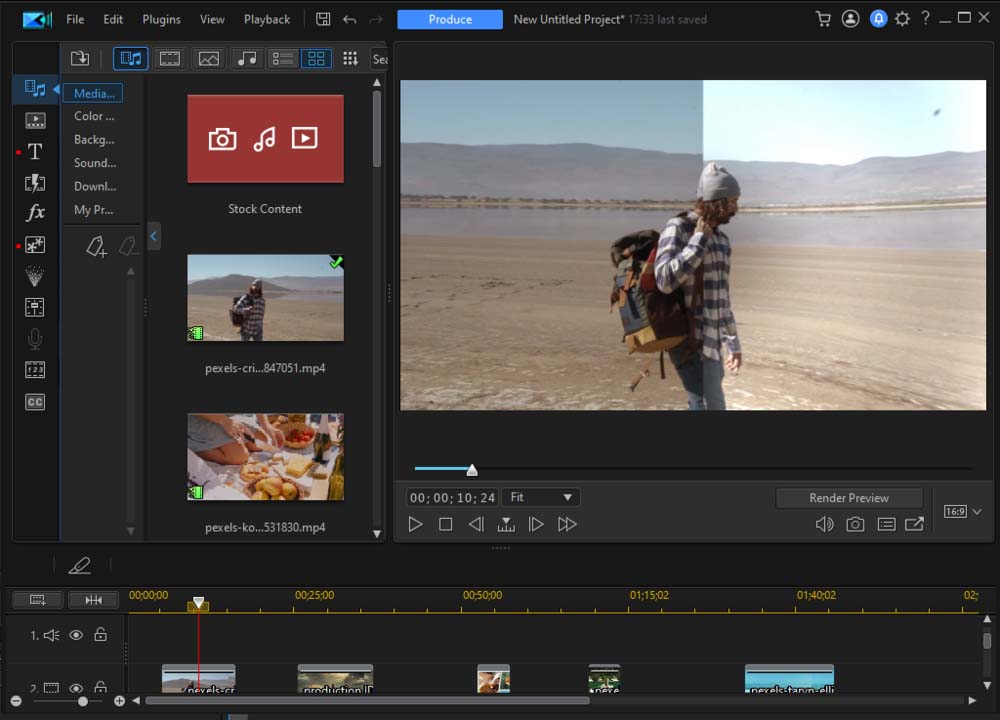Open the Subtitle Room CC icon

click(35, 402)
